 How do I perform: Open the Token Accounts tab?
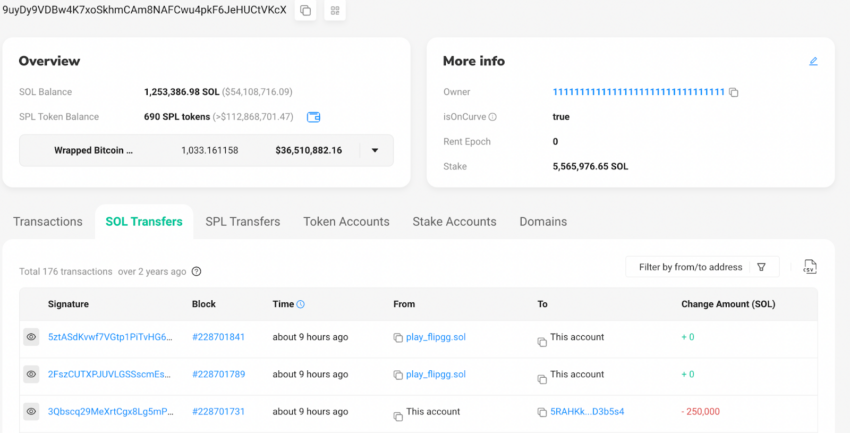346,222
